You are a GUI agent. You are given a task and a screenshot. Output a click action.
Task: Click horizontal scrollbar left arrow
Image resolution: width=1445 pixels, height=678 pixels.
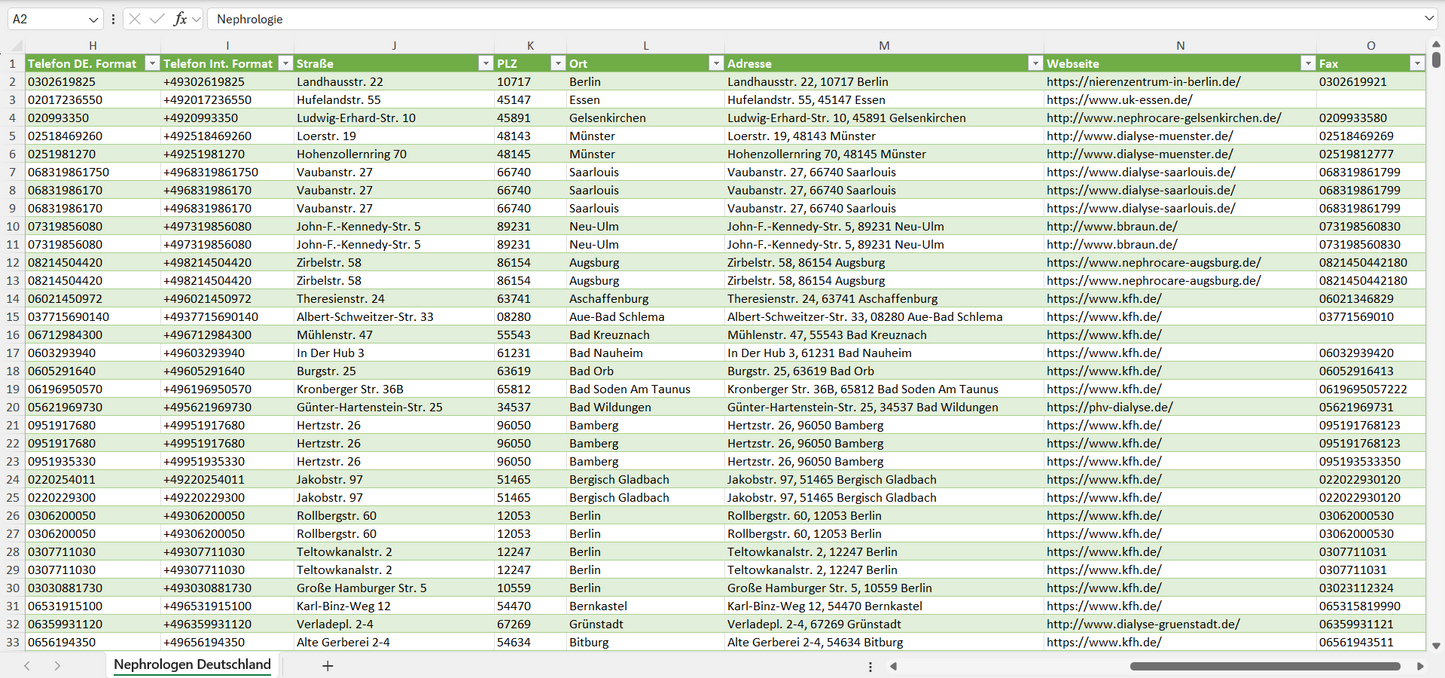click(x=893, y=666)
